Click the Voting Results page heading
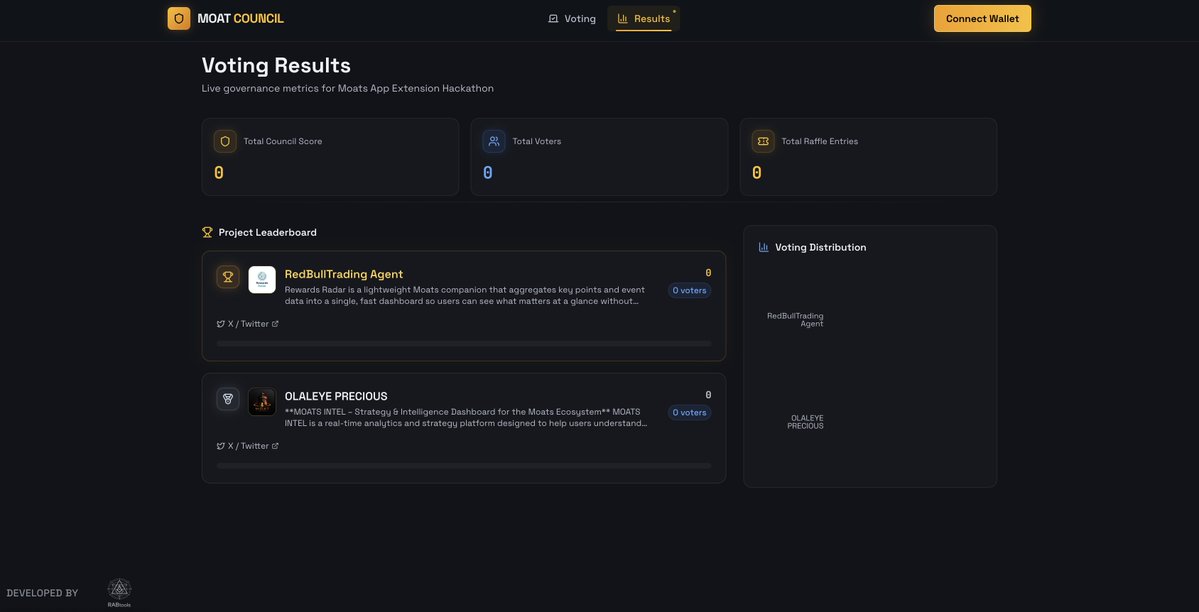The image size is (1199, 612). [x=276, y=65]
